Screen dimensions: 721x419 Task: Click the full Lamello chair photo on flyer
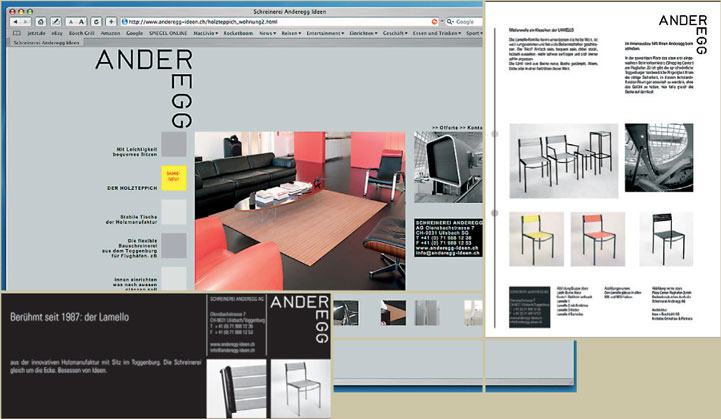(x=301, y=389)
